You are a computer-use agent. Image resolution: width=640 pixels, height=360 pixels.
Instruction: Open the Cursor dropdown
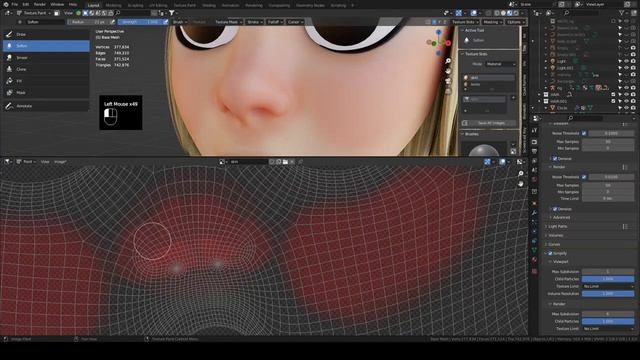(295, 22)
